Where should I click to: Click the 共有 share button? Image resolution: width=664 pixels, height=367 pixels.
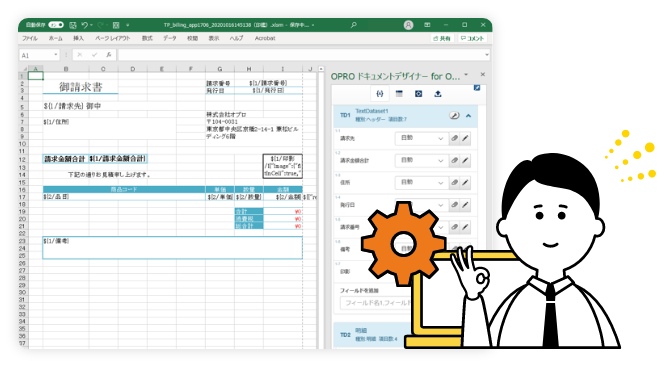[x=442, y=38]
